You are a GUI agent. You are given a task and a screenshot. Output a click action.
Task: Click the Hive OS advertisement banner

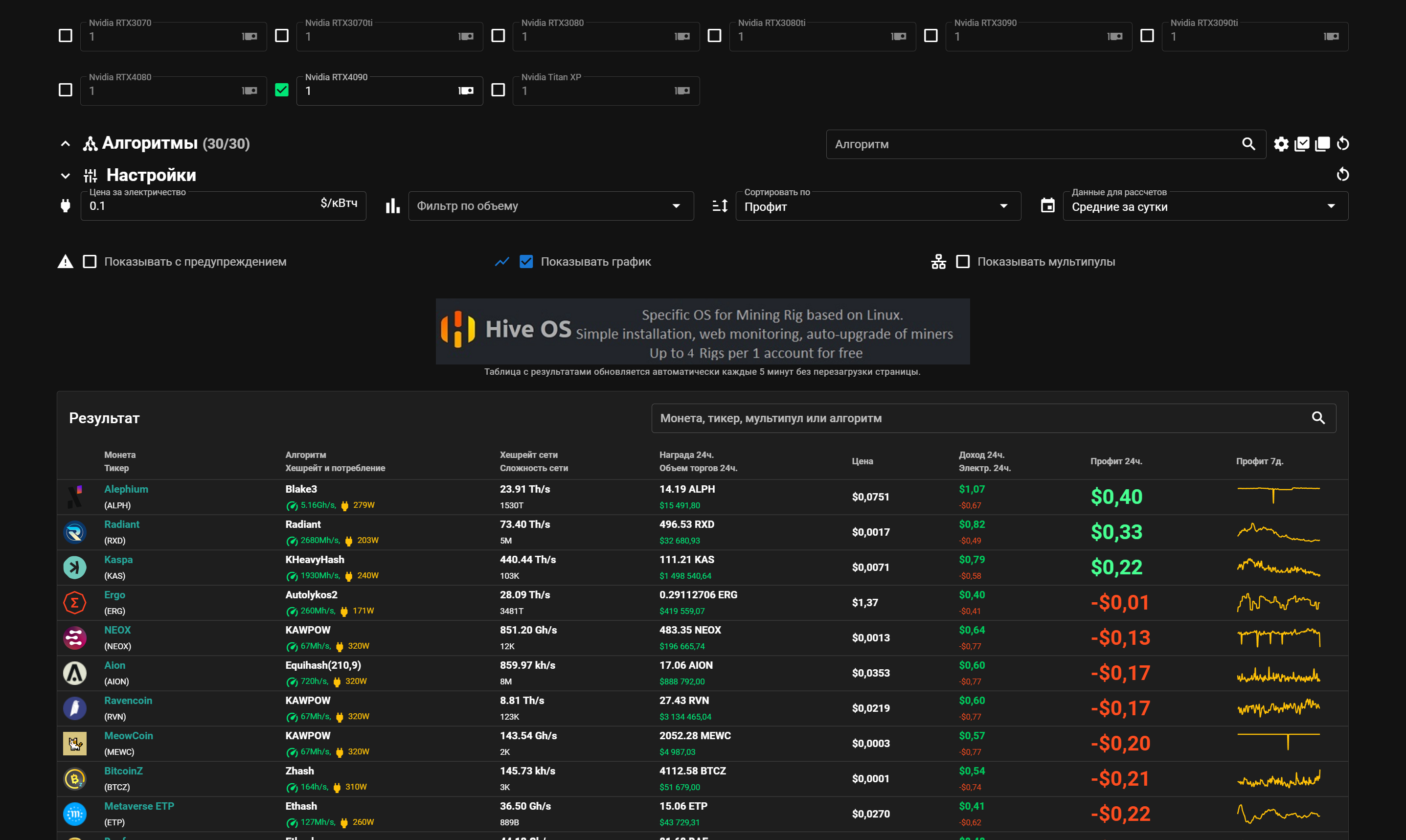pos(703,332)
